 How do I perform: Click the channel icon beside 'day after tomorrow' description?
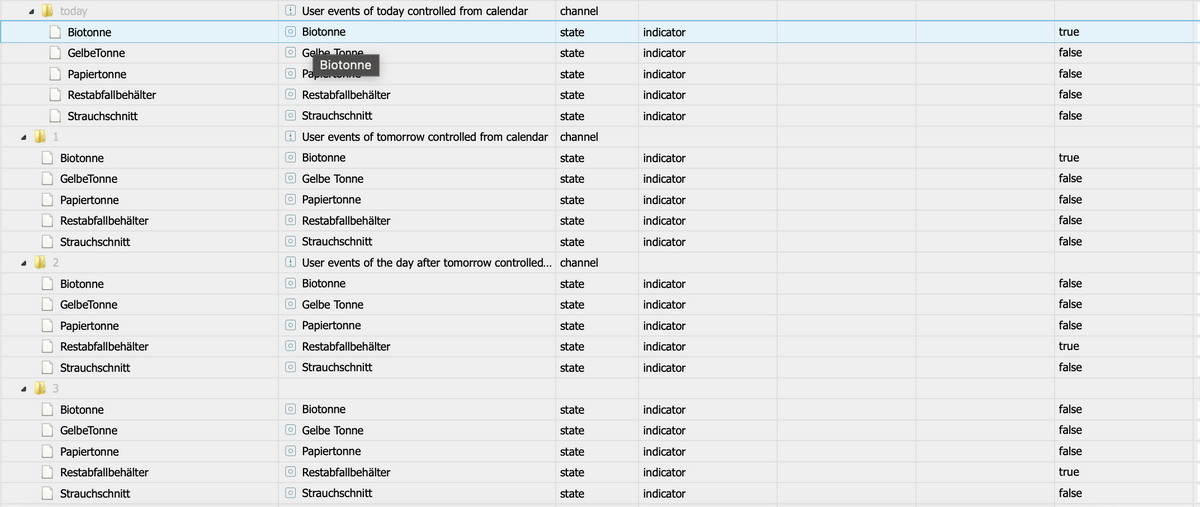pos(290,262)
